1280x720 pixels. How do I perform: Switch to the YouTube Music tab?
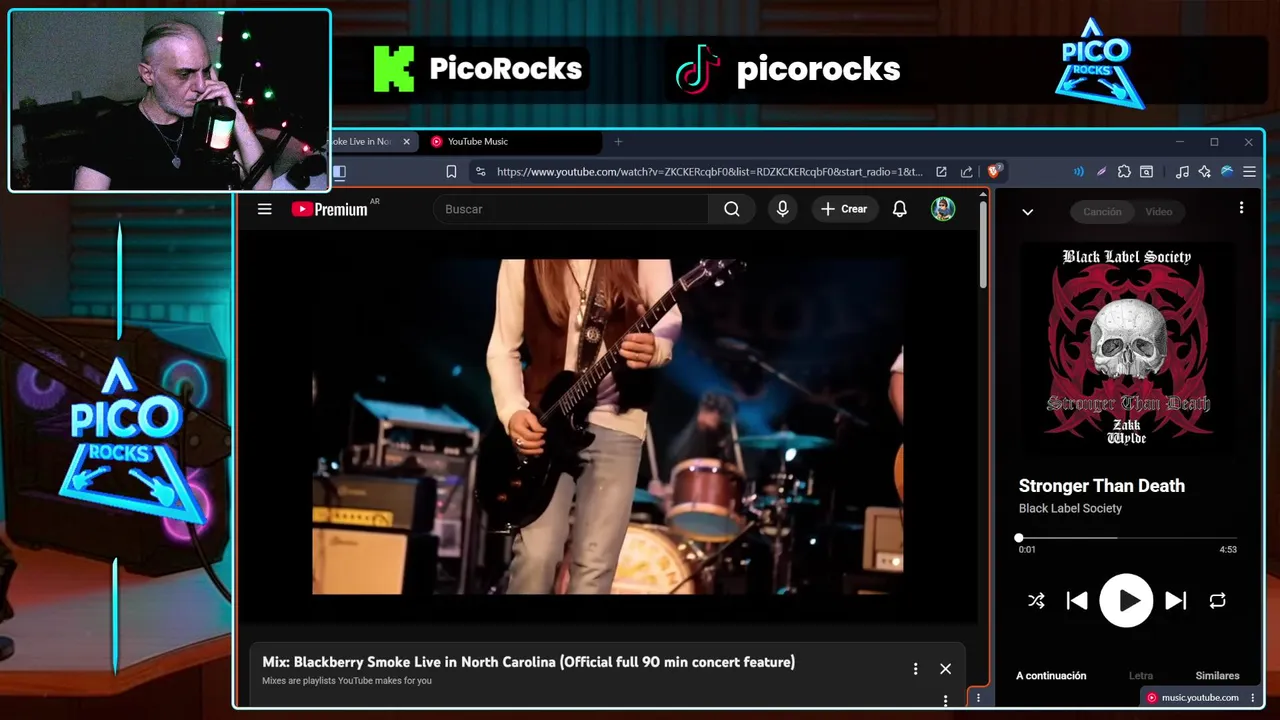click(x=513, y=142)
